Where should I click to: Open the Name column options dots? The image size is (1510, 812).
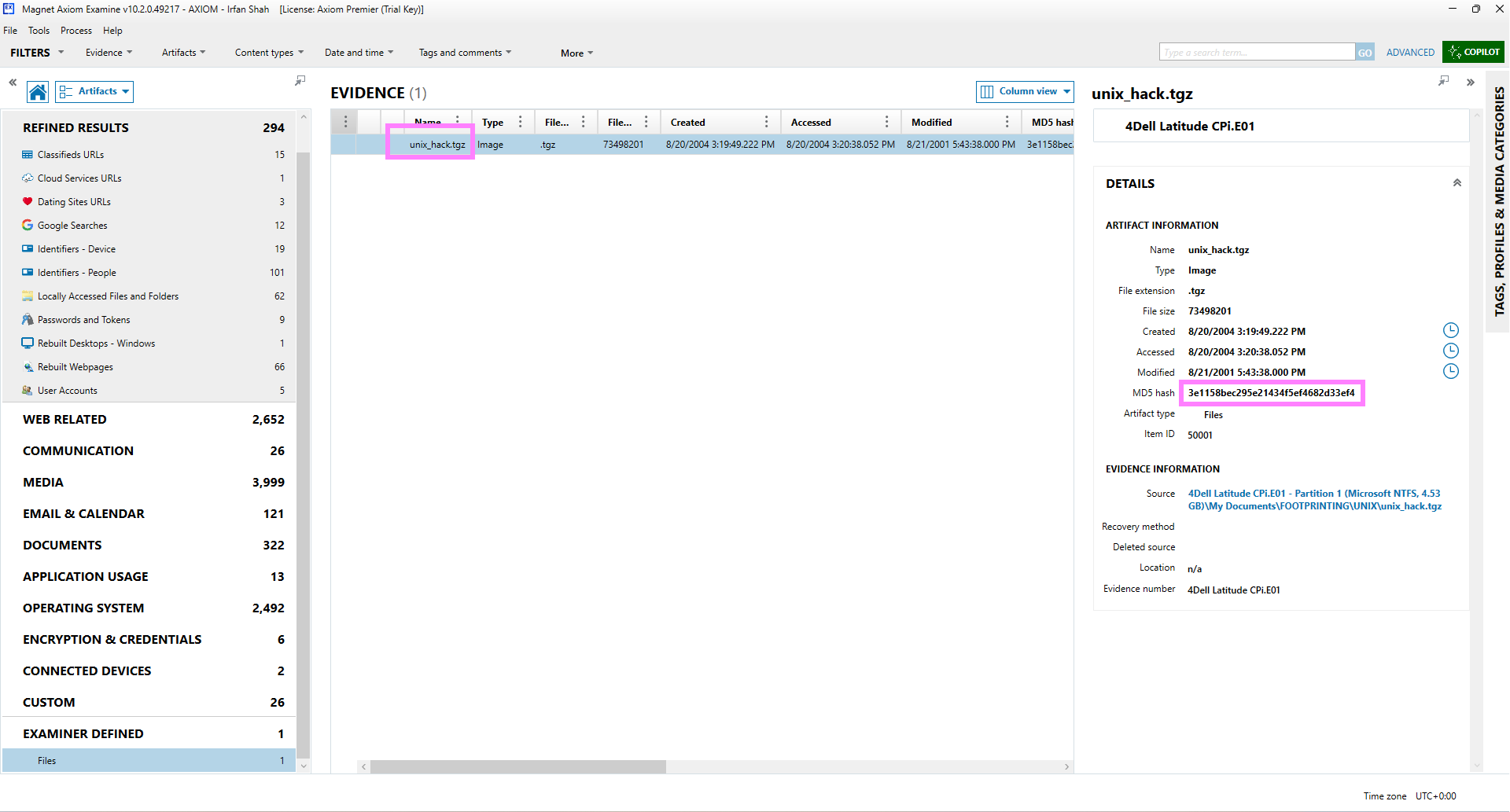(x=458, y=122)
